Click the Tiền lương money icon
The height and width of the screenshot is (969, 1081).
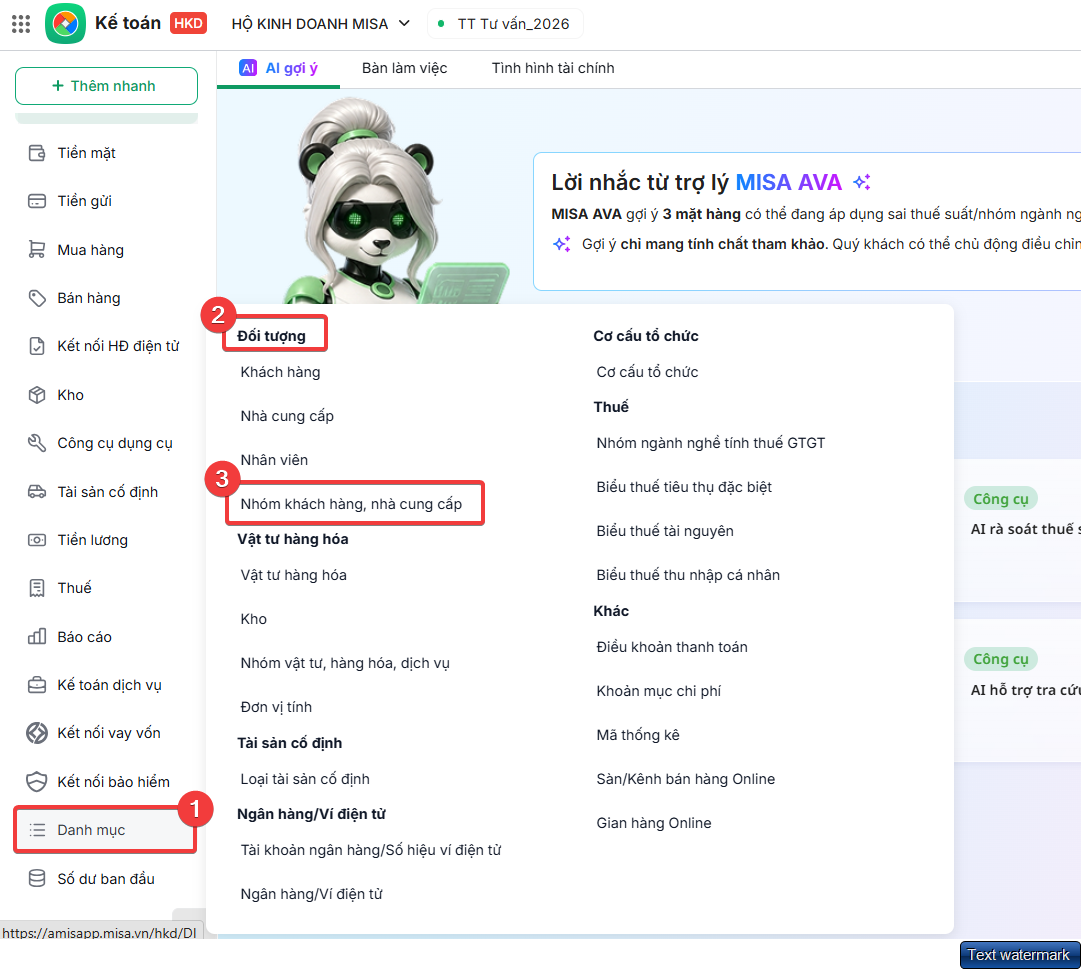click(x=37, y=540)
